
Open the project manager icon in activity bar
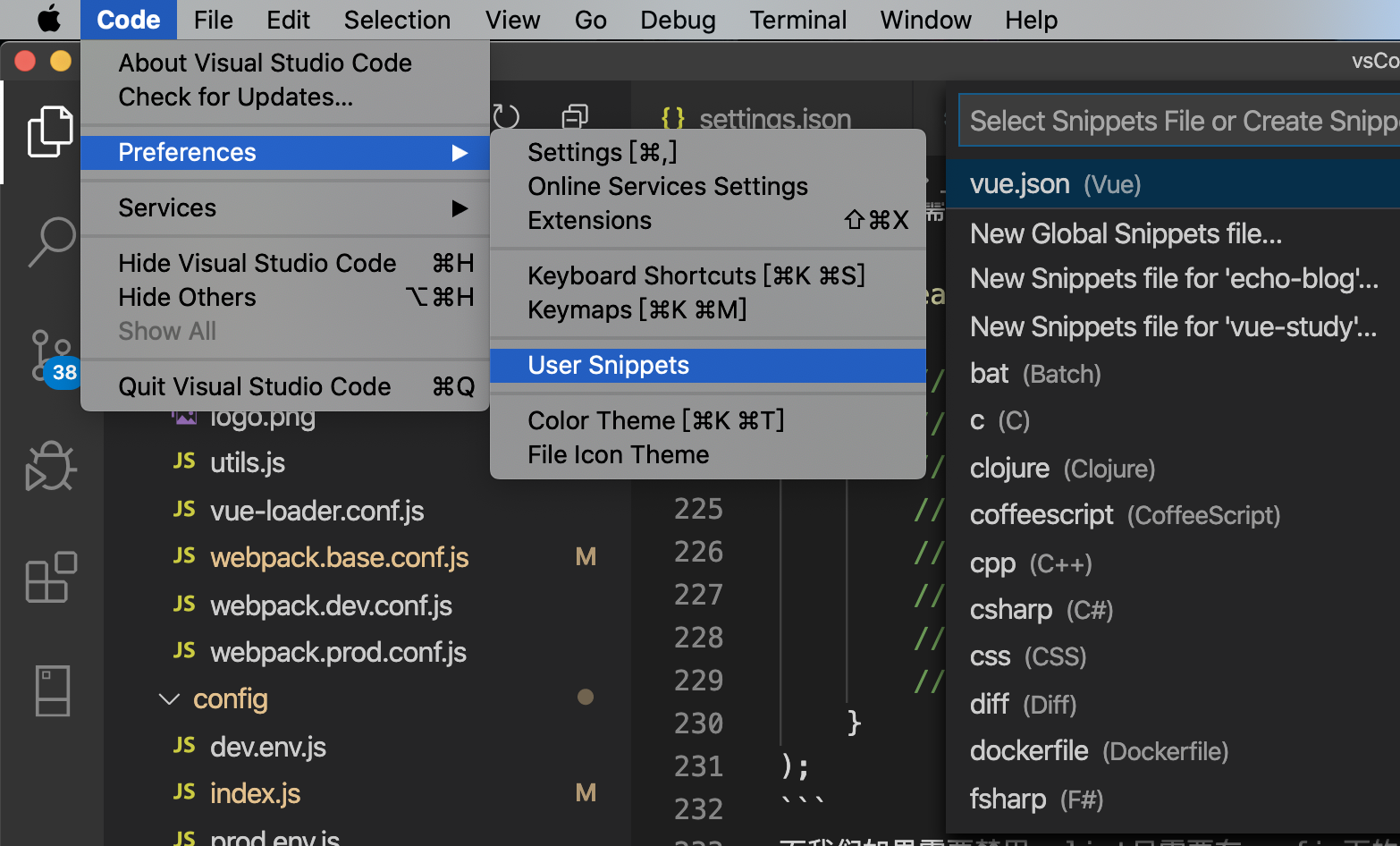coord(52,690)
